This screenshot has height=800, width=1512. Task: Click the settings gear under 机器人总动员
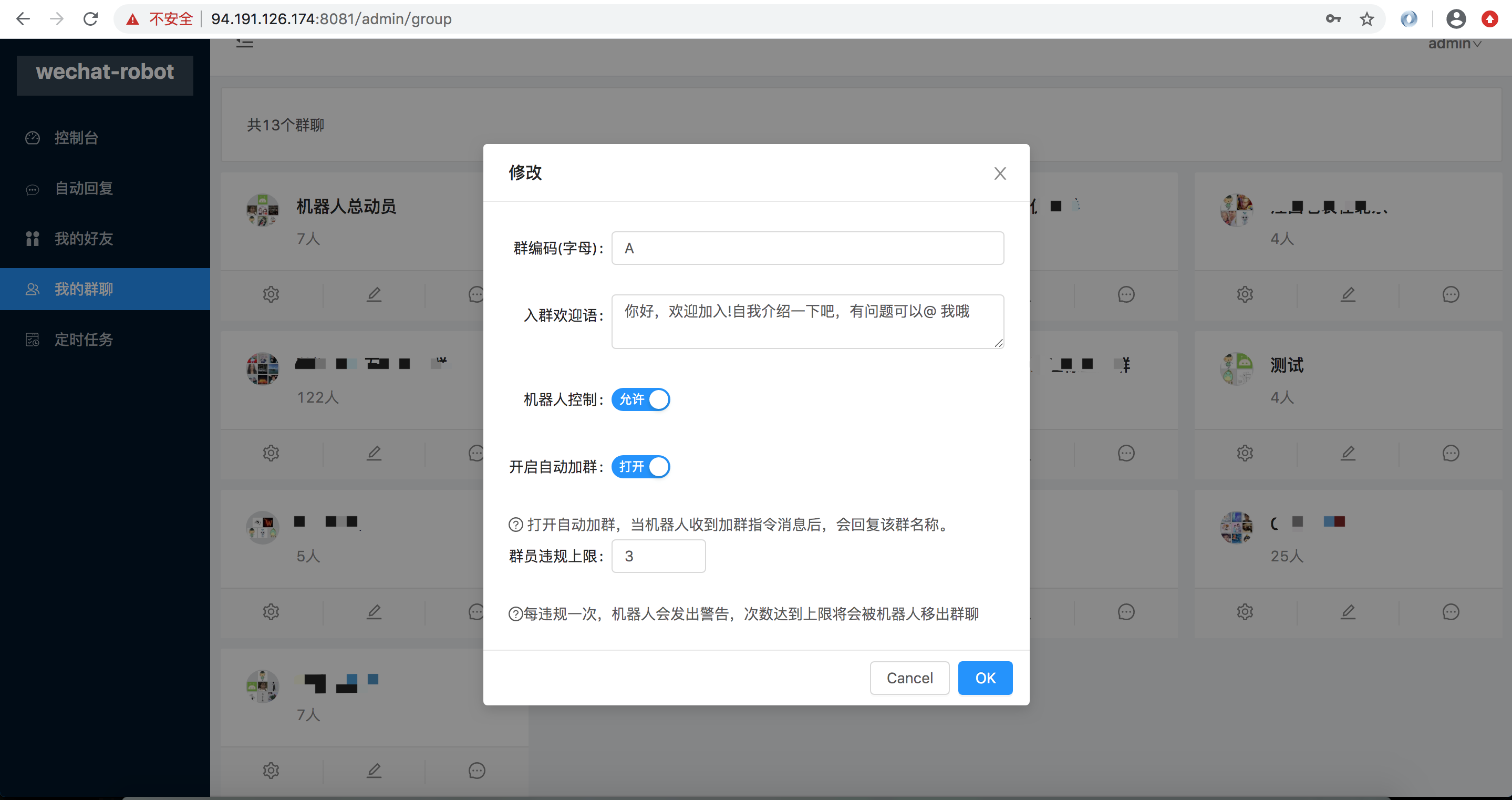pyautogui.click(x=271, y=294)
